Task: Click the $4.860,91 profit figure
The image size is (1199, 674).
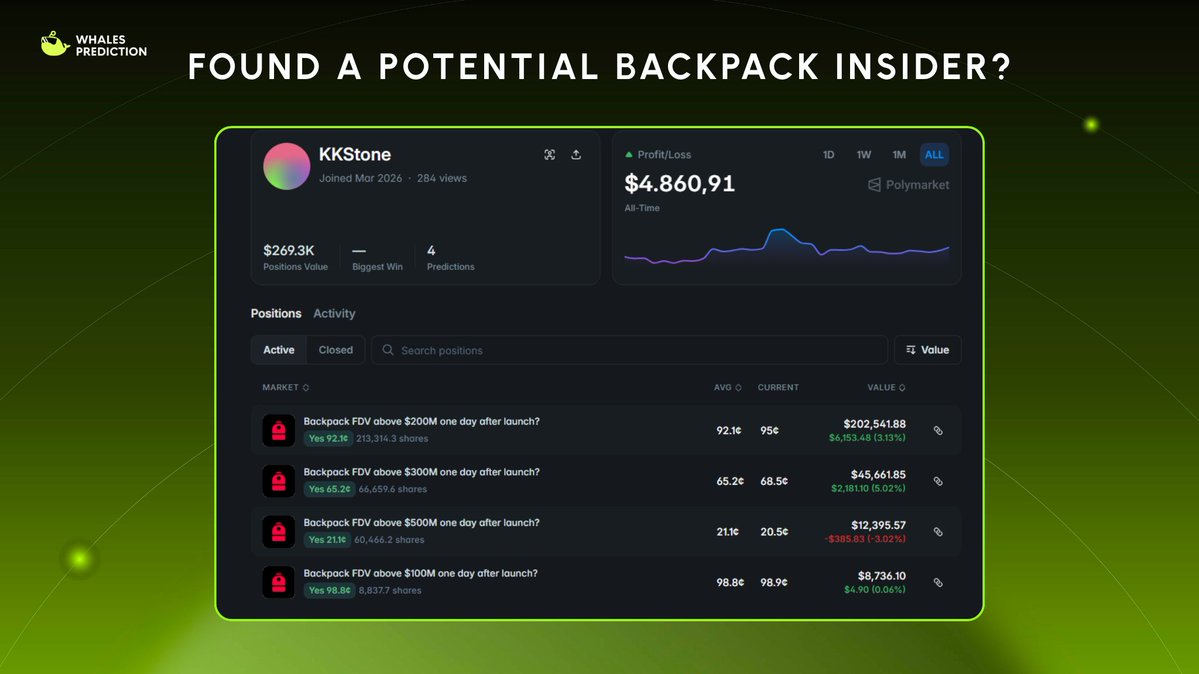Action: click(x=679, y=184)
